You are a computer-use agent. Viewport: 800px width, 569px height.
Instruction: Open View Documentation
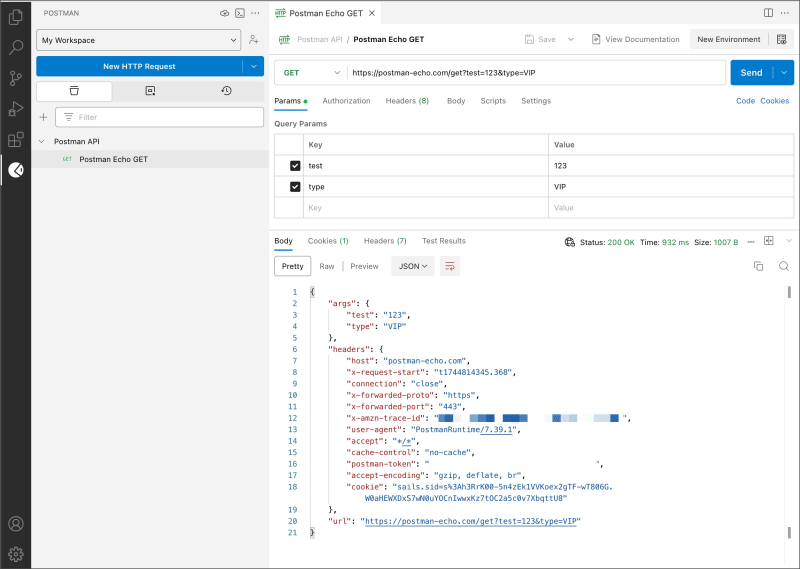tap(635, 39)
